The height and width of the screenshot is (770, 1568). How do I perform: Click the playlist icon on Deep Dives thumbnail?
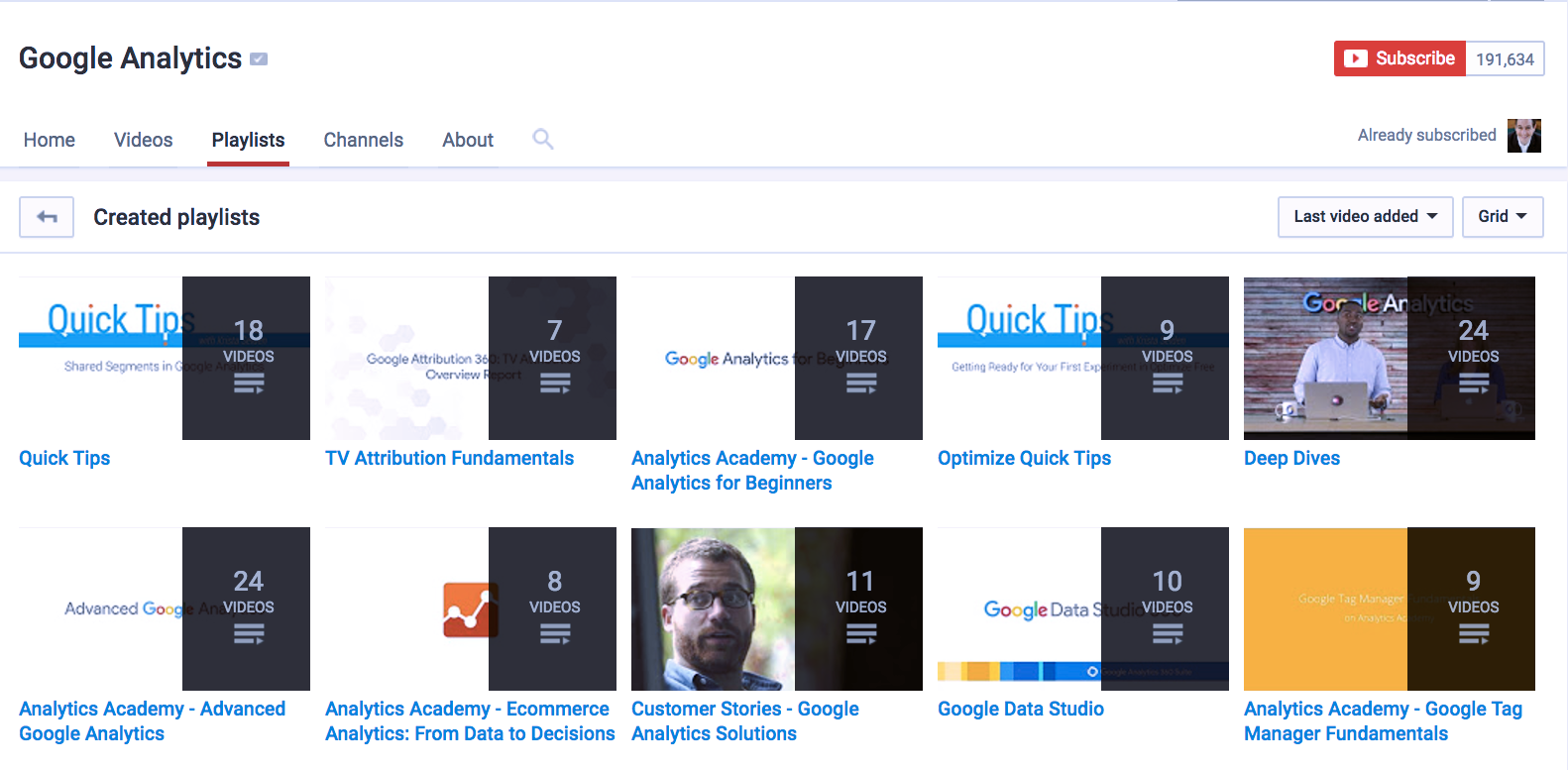[1474, 384]
